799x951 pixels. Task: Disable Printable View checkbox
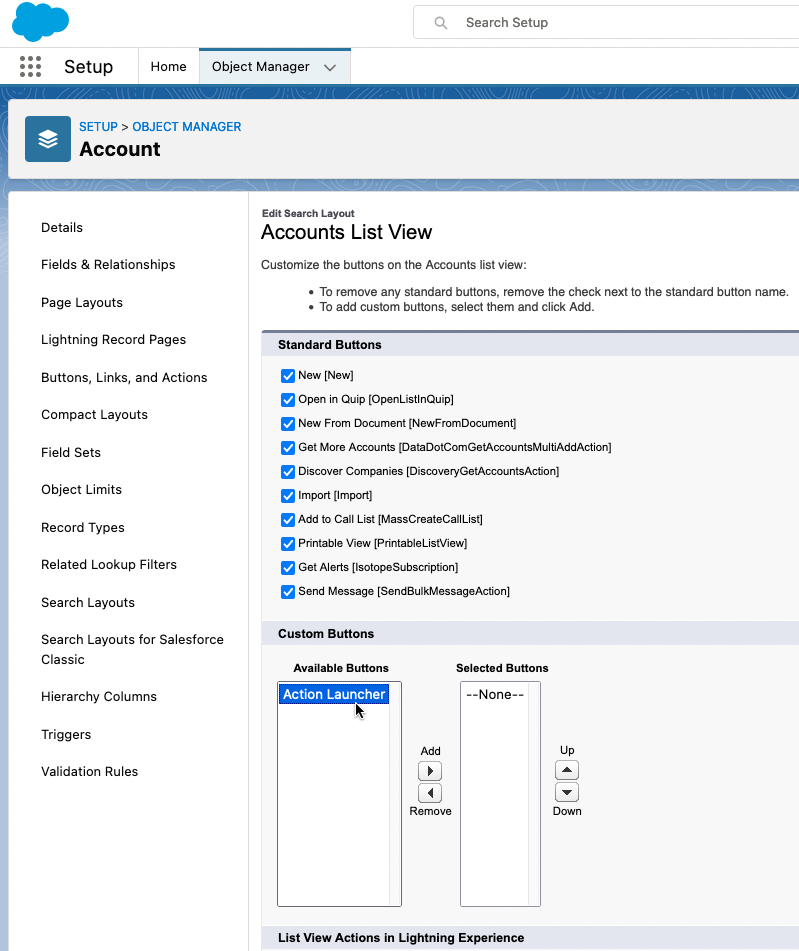click(x=288, y=543)
